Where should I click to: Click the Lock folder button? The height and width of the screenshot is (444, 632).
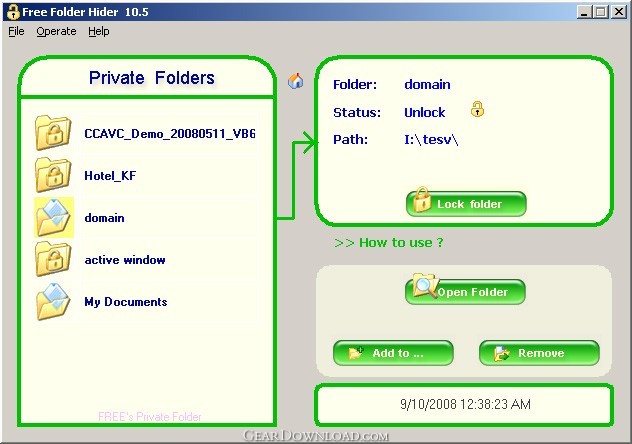[x=466, y=203]
